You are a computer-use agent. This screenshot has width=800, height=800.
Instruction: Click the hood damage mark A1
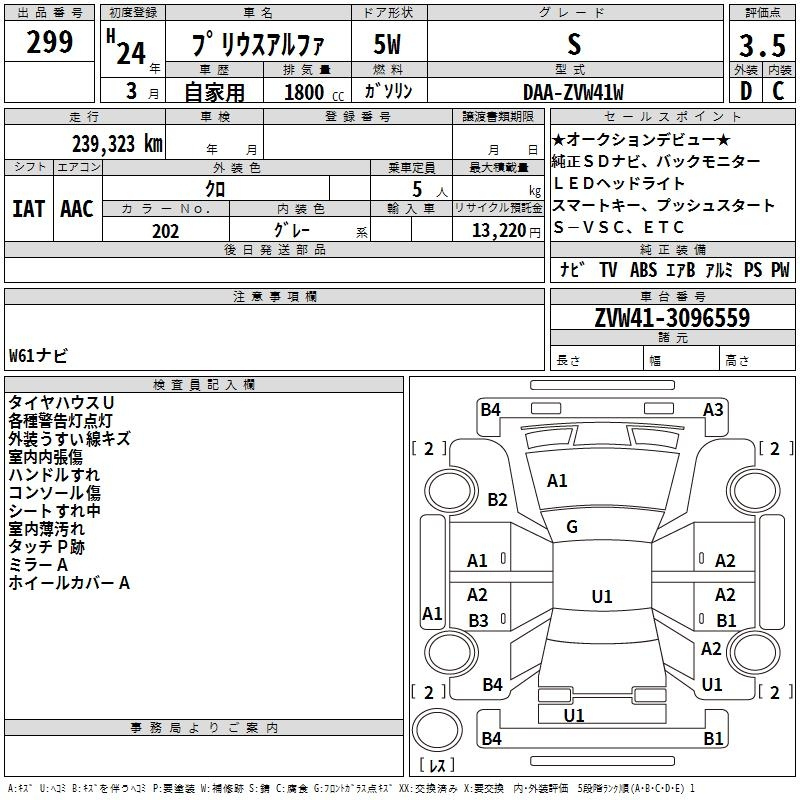click(x=557, y=481)
